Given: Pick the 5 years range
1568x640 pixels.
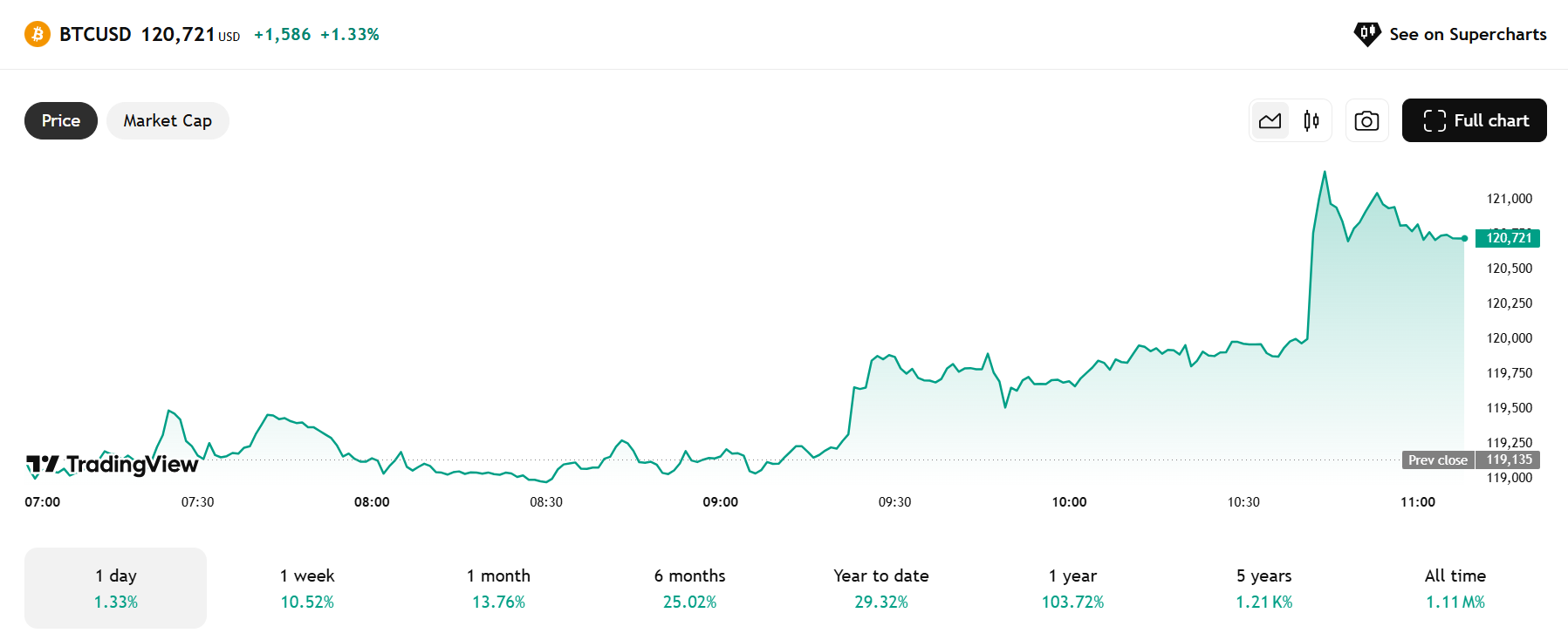Looking at the screenshot, I should 1263,588.
